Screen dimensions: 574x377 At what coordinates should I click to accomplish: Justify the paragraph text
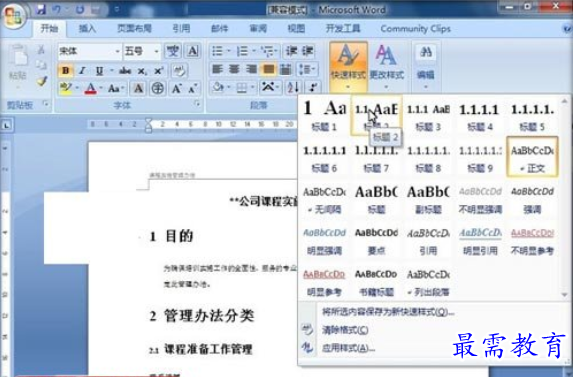[268, 69]
